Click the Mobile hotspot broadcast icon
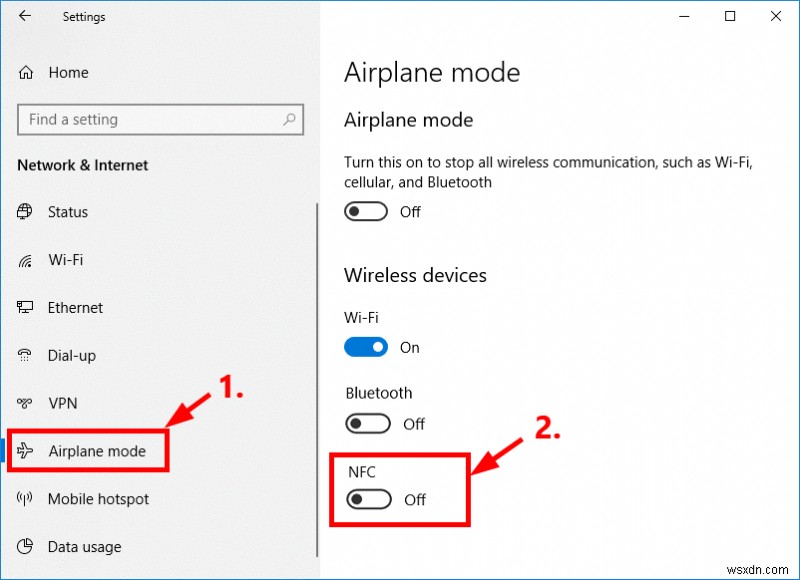This screenshot has width=800, height=580. [x=25, y=499]
